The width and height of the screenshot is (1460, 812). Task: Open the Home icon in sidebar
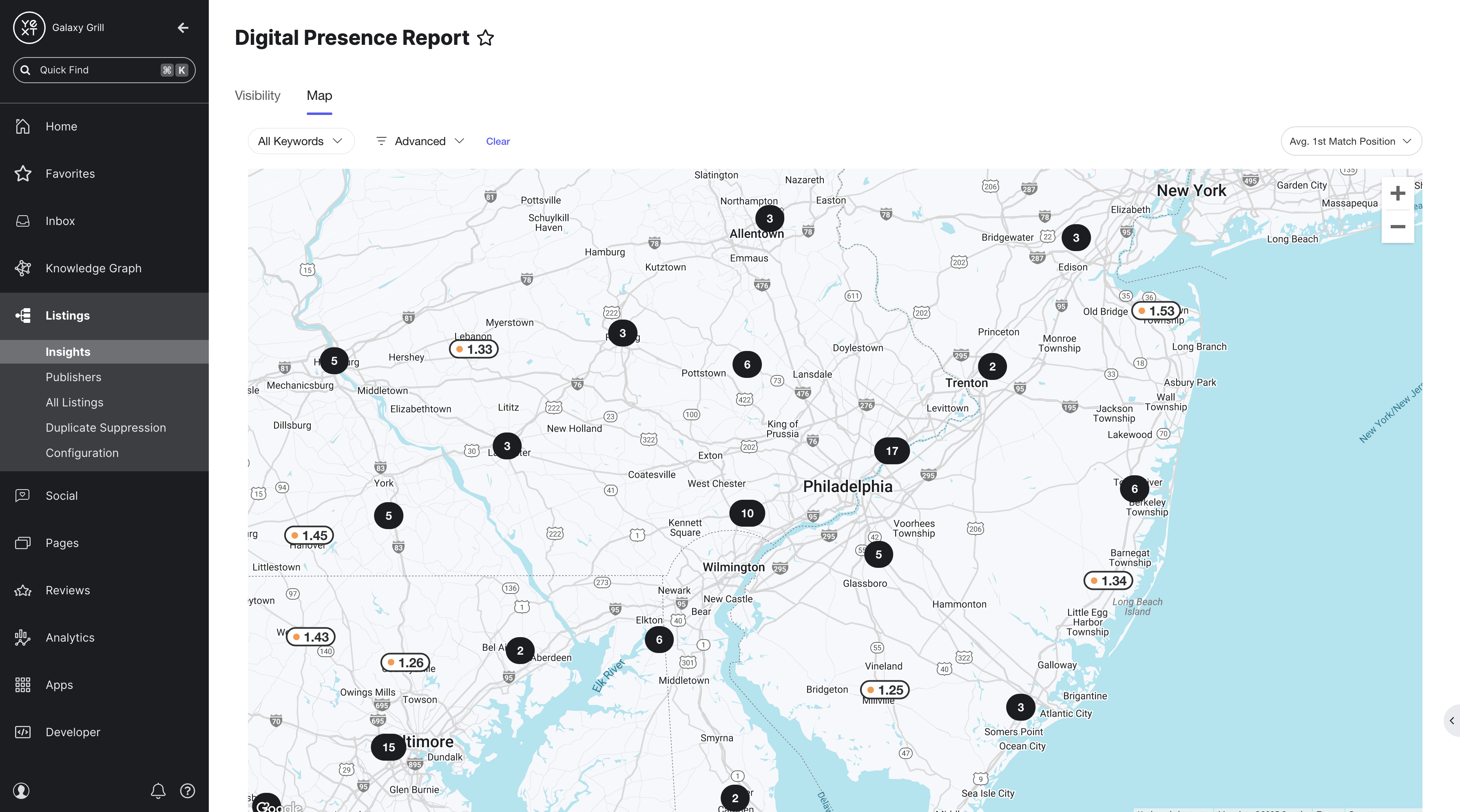click(23, 126)
